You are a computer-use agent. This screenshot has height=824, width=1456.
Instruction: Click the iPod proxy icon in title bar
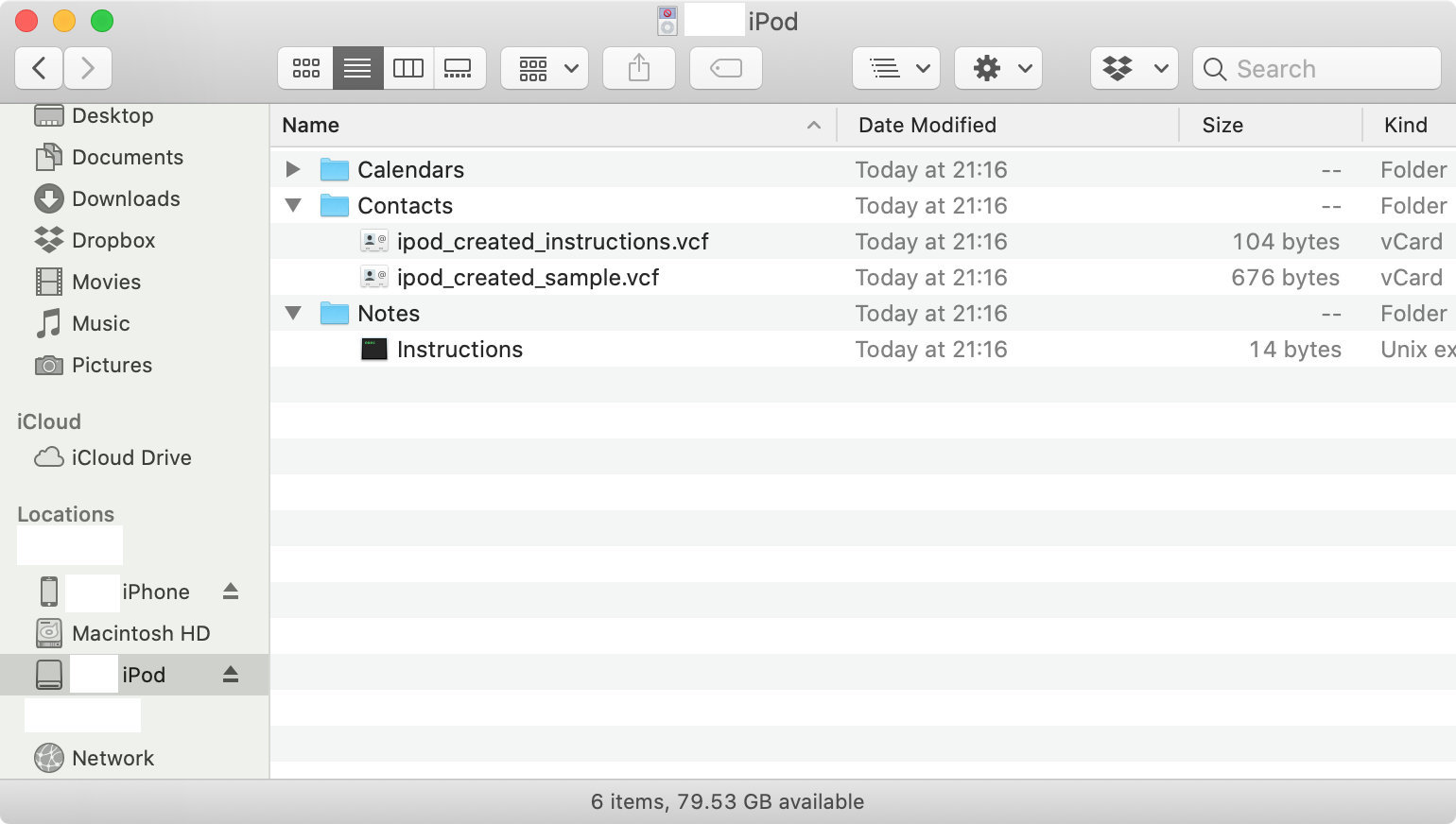(667, 21)
